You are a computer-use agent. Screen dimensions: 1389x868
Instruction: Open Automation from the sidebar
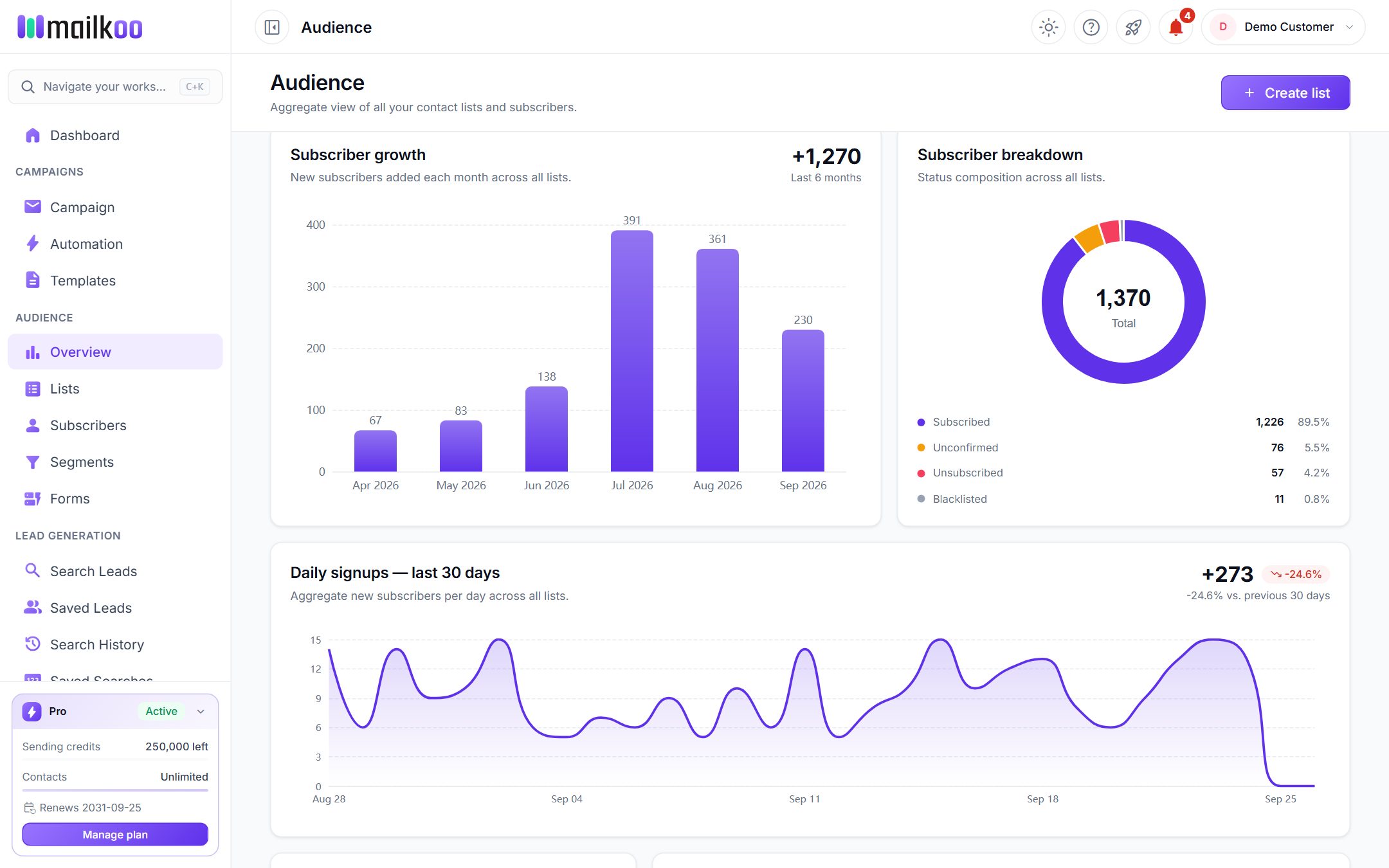coord(115,244)
